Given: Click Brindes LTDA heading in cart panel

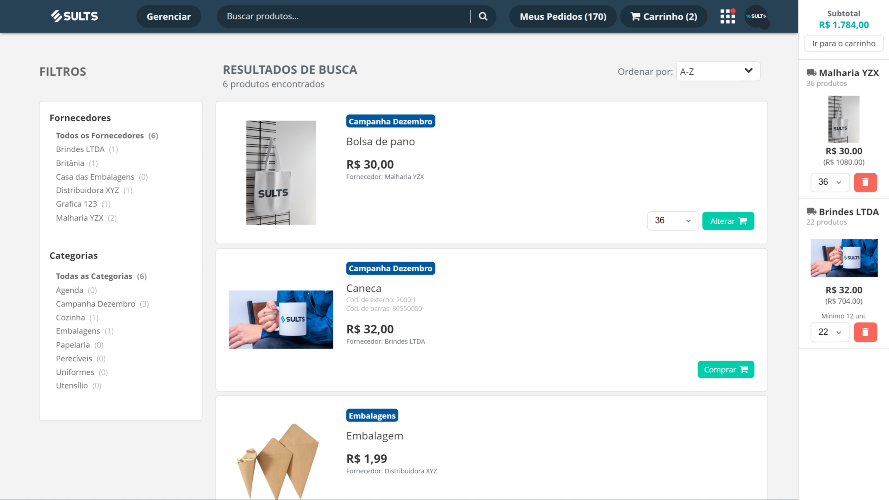Looking at the screenshot, I should [x=849, y=211].
